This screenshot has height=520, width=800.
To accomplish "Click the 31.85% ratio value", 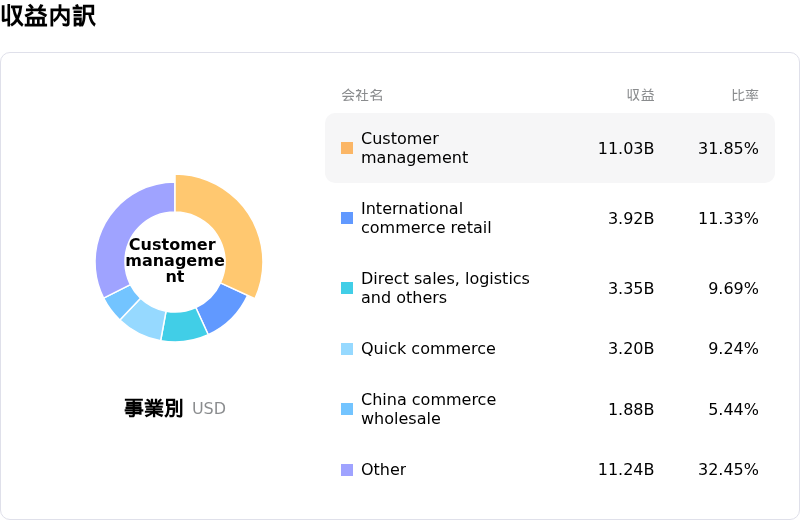I will pyautogui.click(x=728, y=148).
